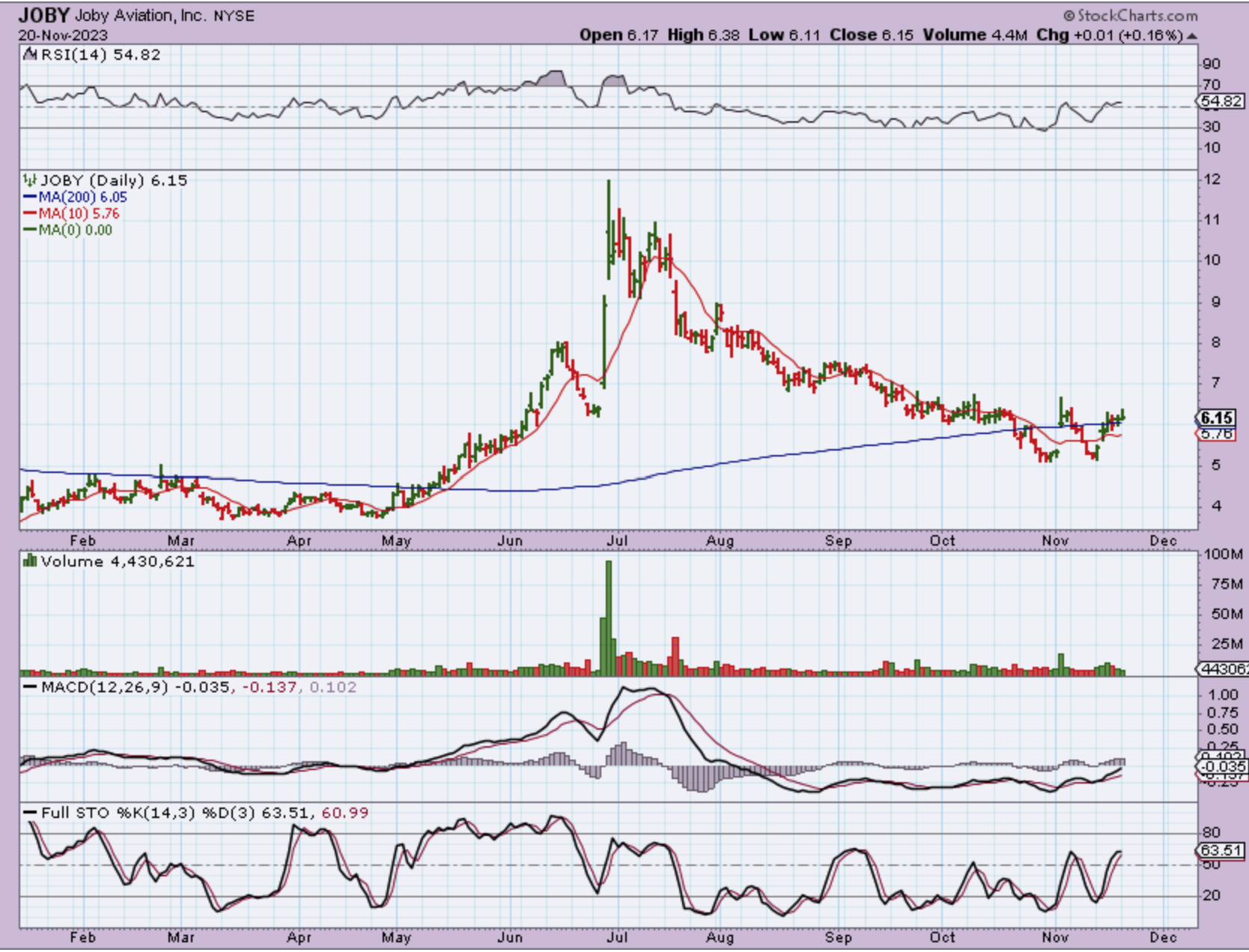Image resolution: width=1249 pixels, height=952 pixels.
Task: Click the 63.51 stochastic value tag on right
Action: [1221, 850]
